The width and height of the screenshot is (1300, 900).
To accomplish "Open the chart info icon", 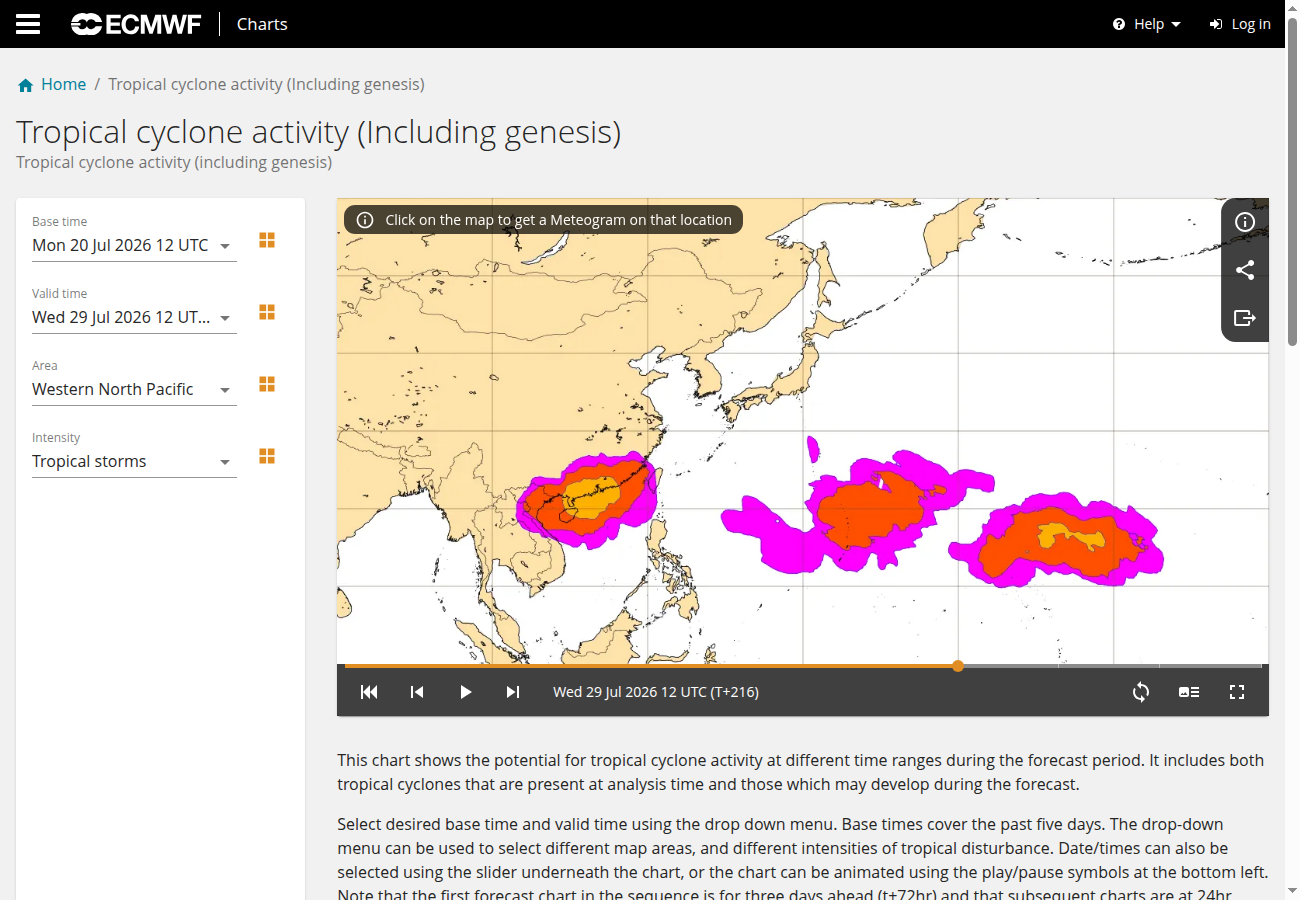I will point(1245,222).
